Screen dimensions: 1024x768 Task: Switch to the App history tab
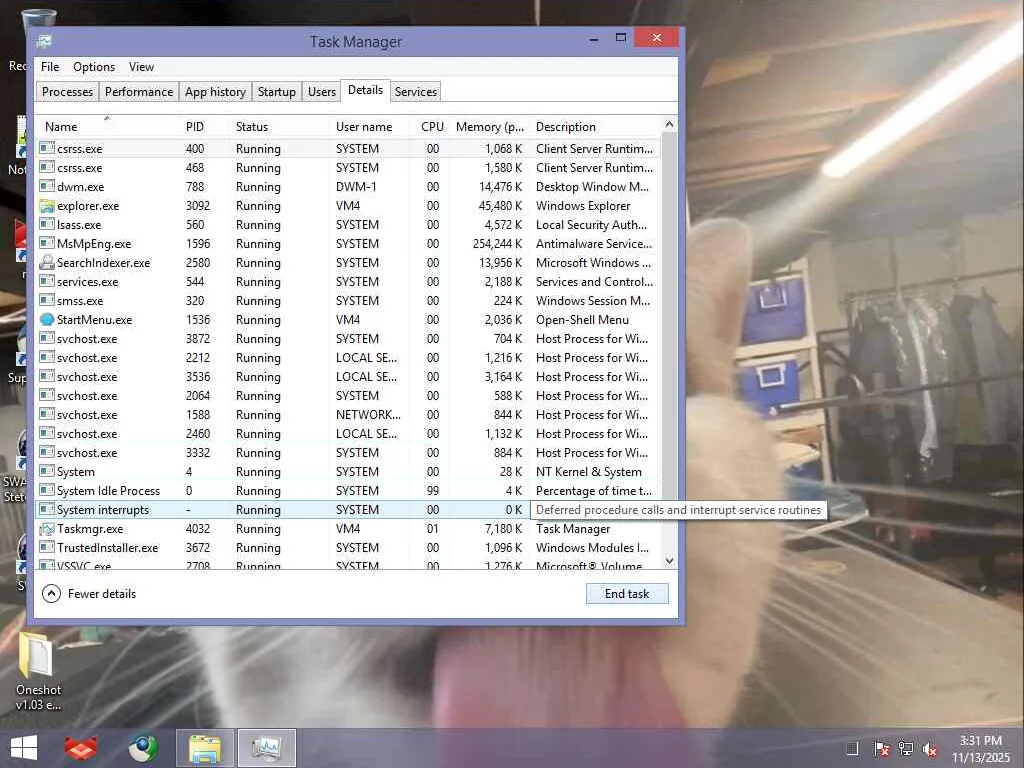pyautogui.click(x=216, y=91)
